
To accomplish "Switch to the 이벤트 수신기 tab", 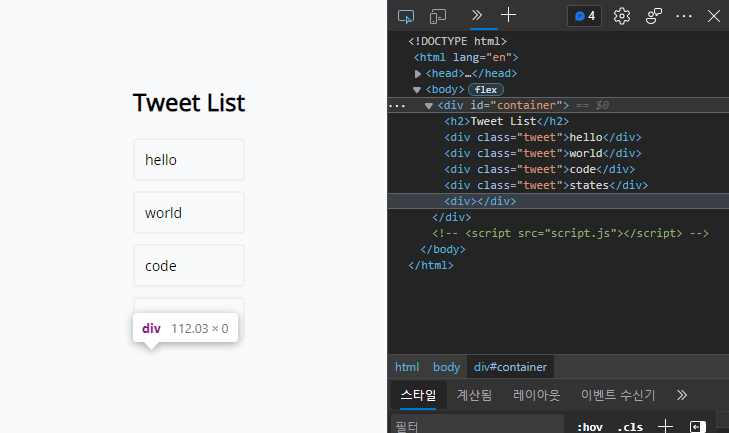I will click(617, 395).
